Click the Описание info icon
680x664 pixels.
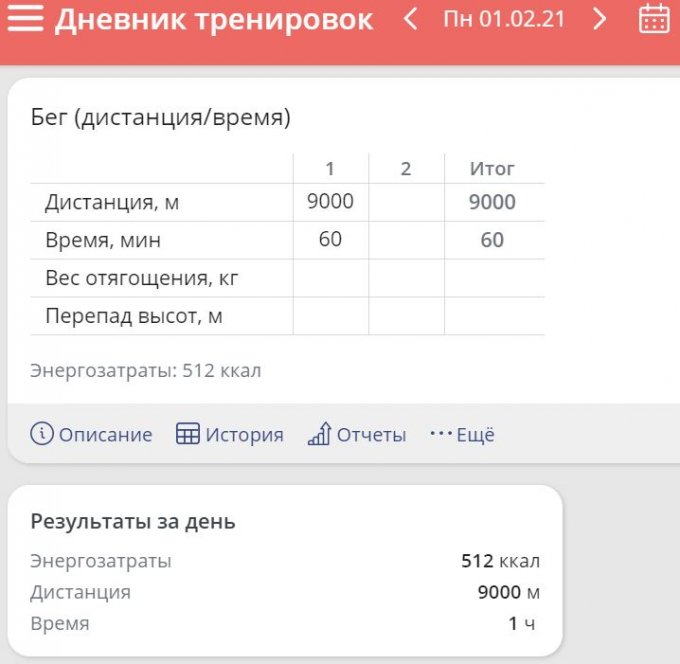(x=42, y=433)
